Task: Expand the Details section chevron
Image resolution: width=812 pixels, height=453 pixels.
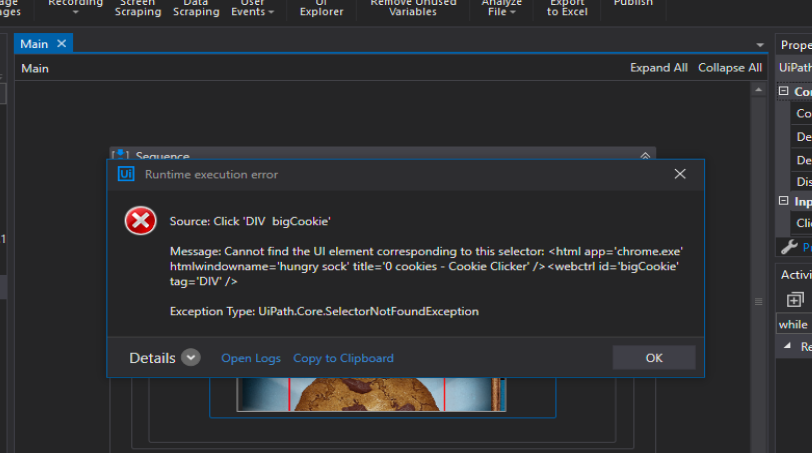Action: tap(191, 357)
